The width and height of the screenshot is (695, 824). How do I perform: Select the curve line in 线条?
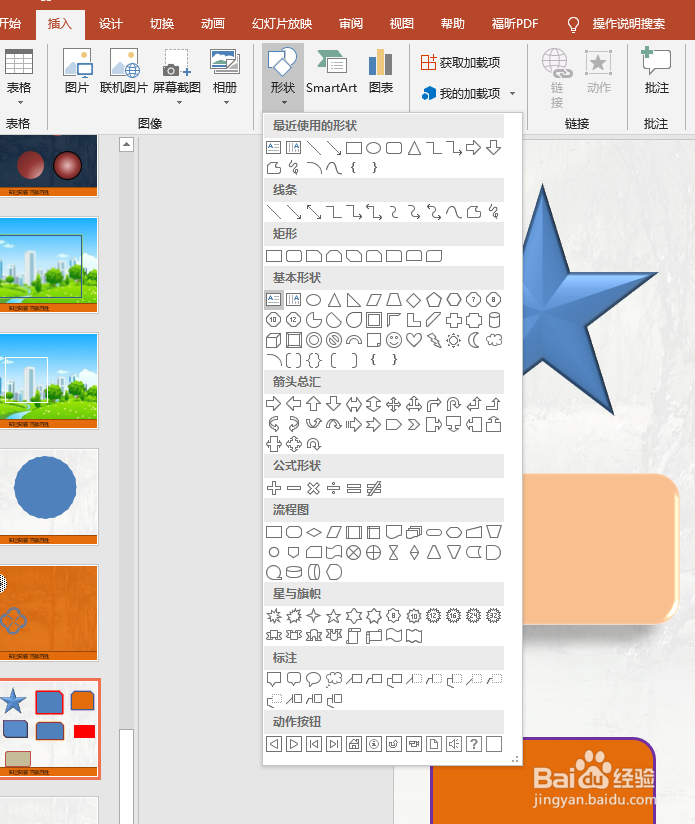454,212
